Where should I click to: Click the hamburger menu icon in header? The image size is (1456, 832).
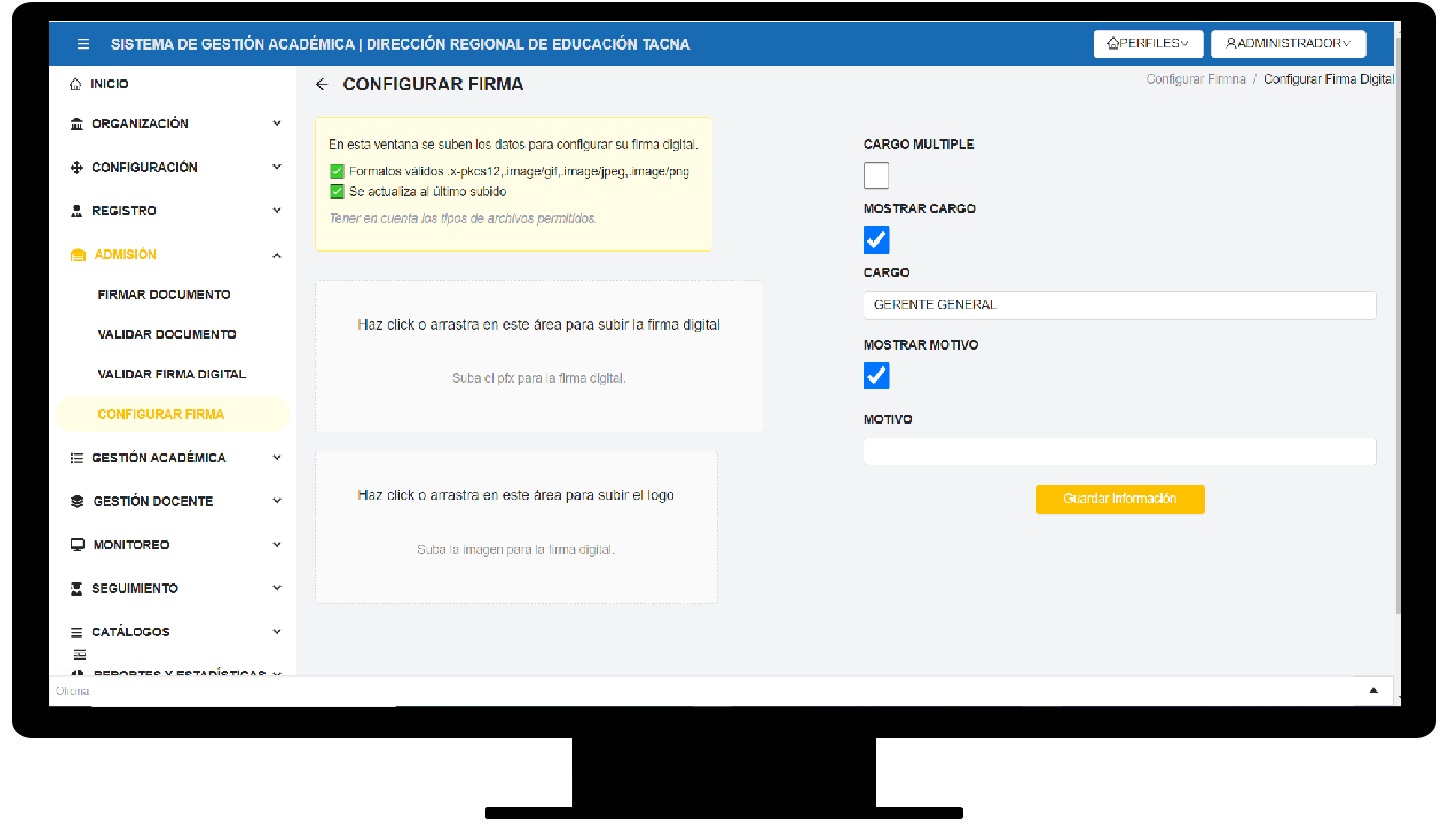(x=83, y=45)
